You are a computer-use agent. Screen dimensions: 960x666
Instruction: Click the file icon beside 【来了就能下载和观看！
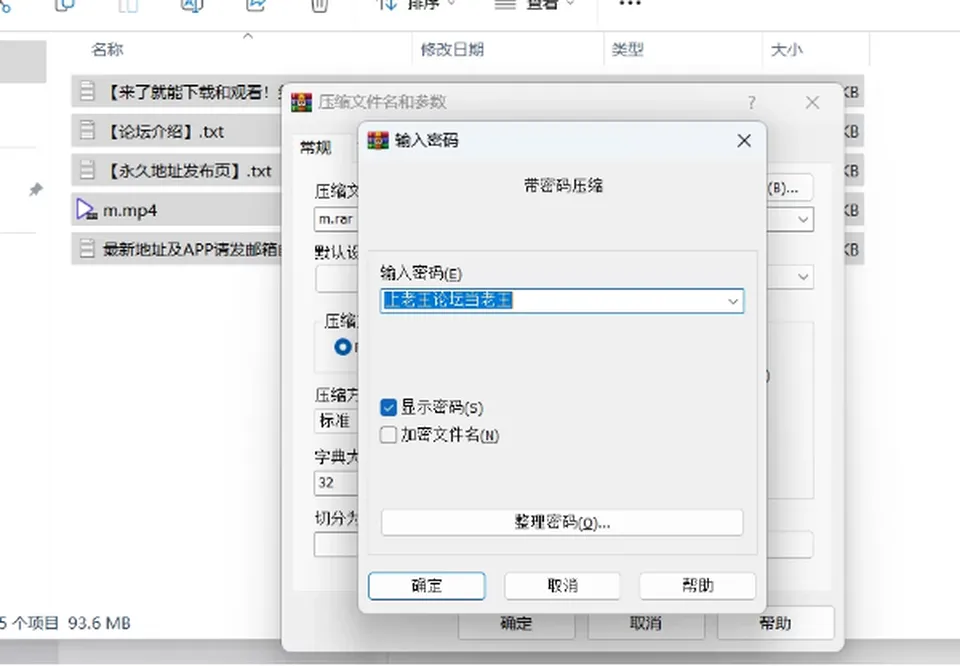88,92
